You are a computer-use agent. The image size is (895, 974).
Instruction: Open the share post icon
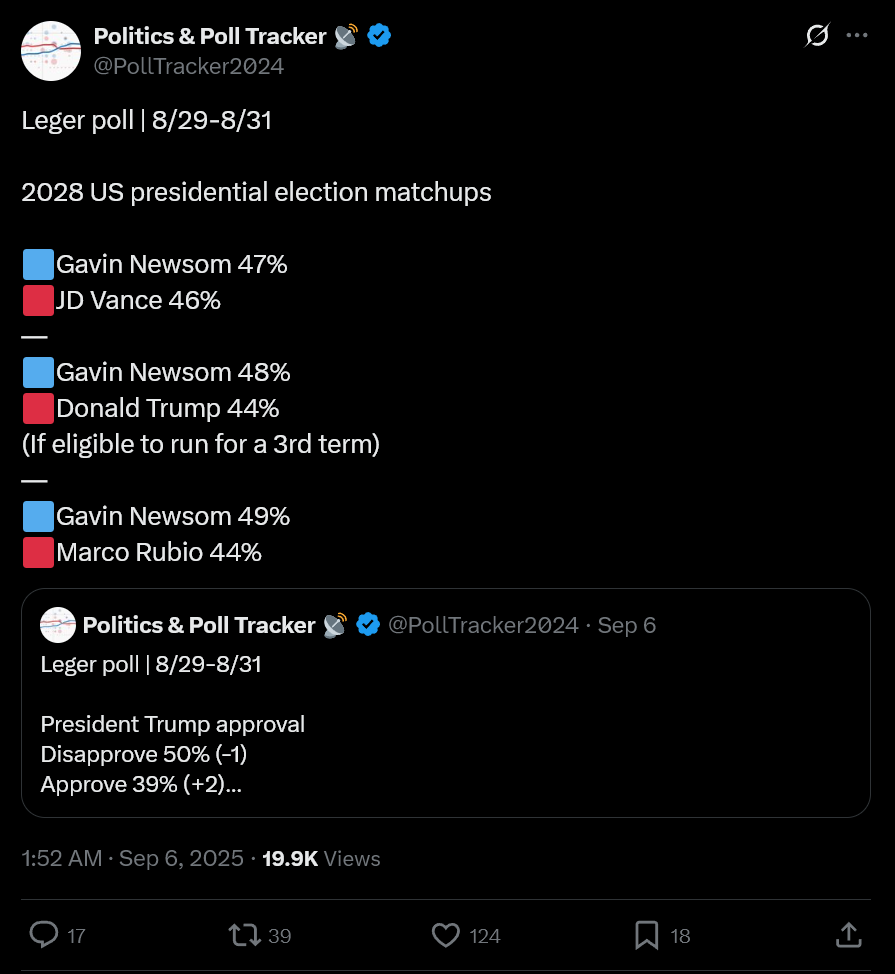848,935
